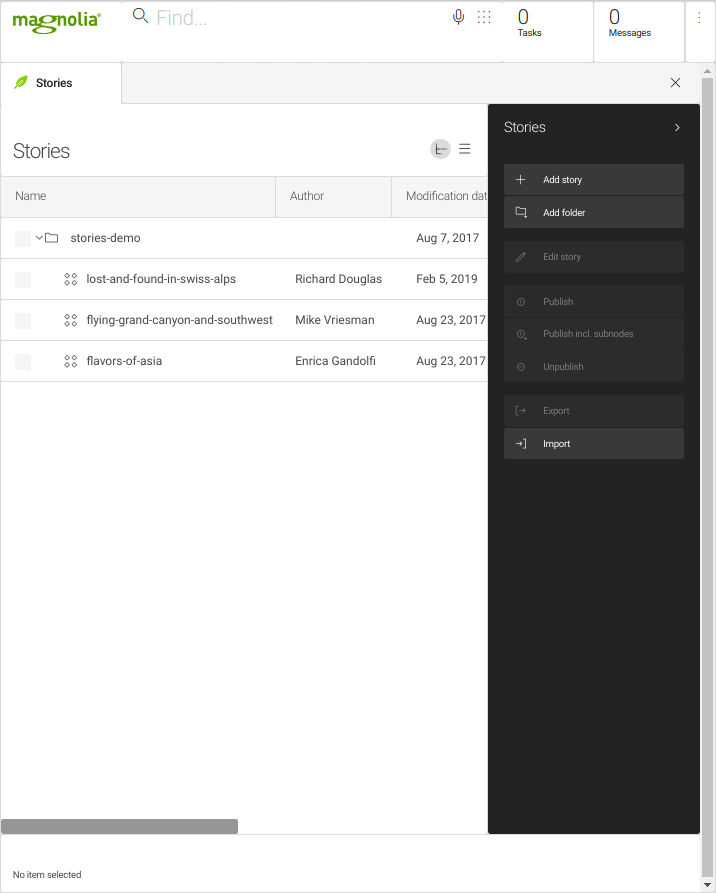Image resolution: width=716 pixels, height=893 pixels.
Task: Sort by the Modification date column
Action: [440, 196]
